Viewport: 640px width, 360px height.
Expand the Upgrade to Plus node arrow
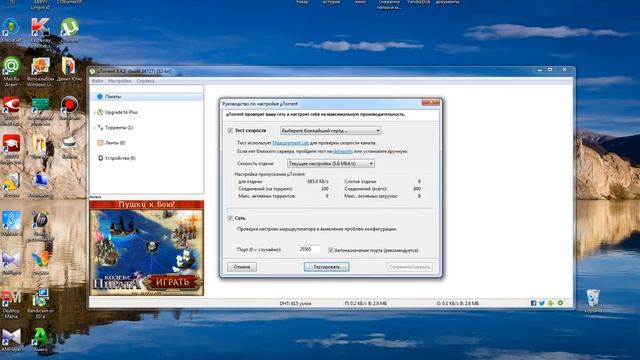(x=94, y=112)
